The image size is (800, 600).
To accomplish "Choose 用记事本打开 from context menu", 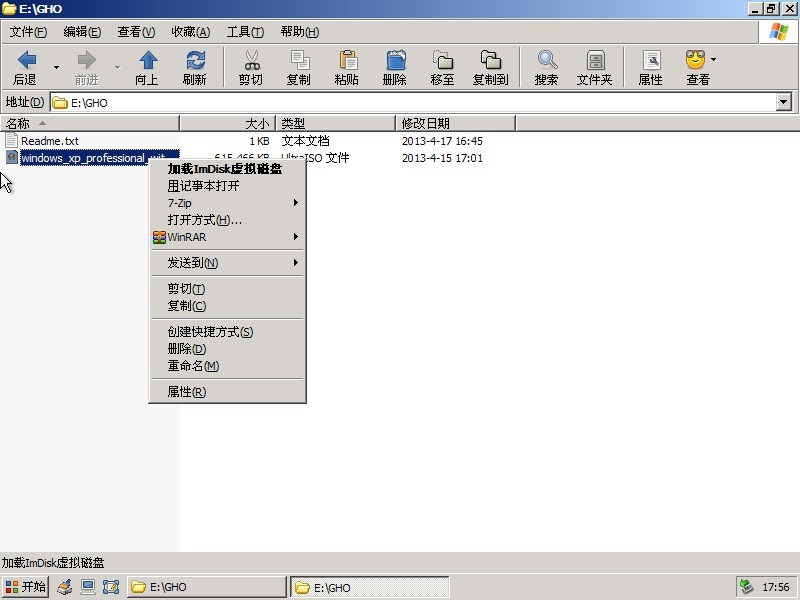I will coord(228,186).
